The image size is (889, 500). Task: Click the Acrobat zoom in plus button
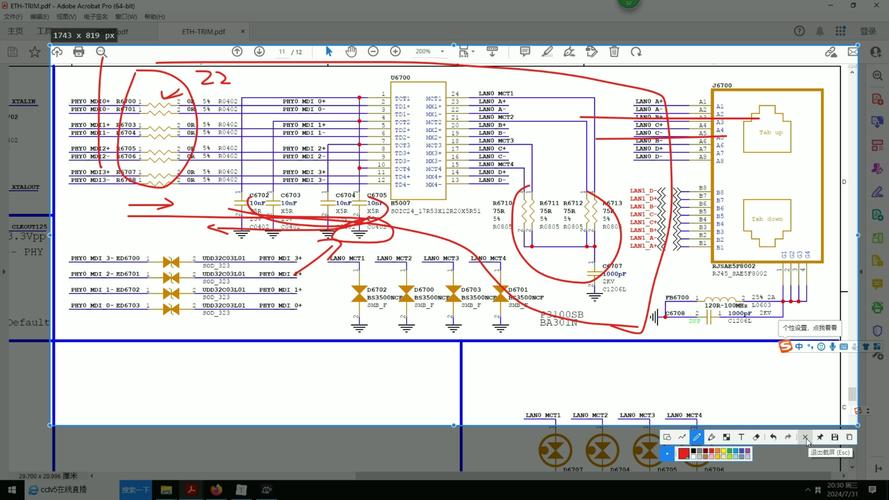[x=395, y=51]
